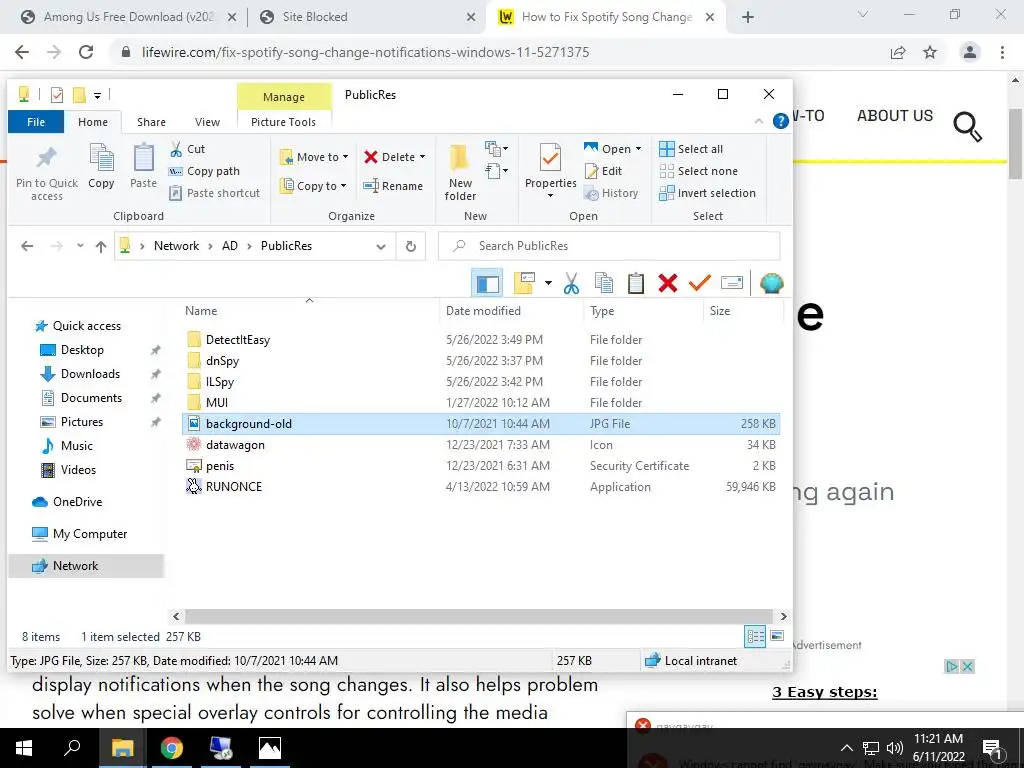The height and width of the screenshot is (768, 1024).
Task: Click the Copy ribbon icon
Action: click(101, 166)
